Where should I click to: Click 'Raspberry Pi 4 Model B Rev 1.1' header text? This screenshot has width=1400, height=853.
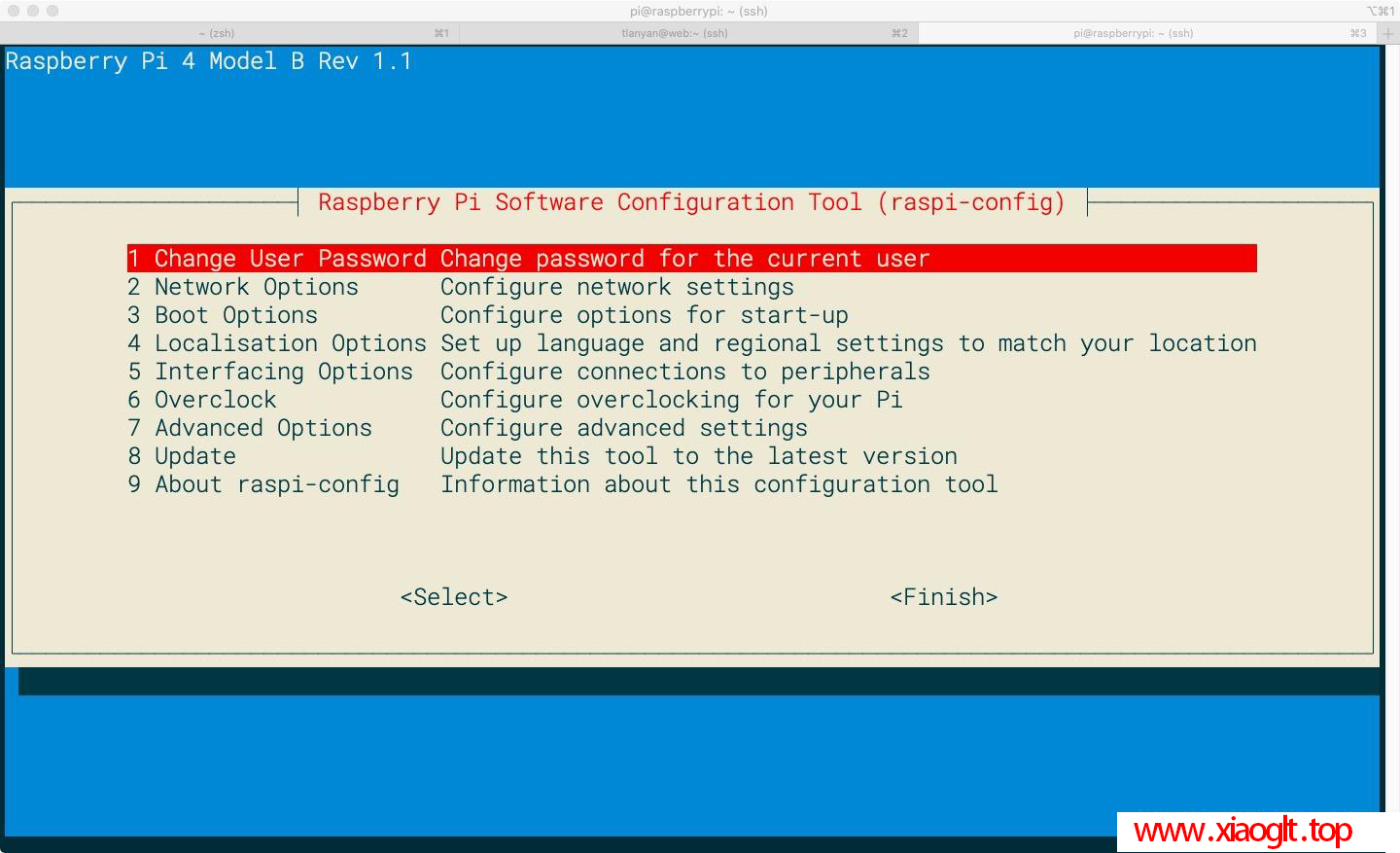point(209,61)
